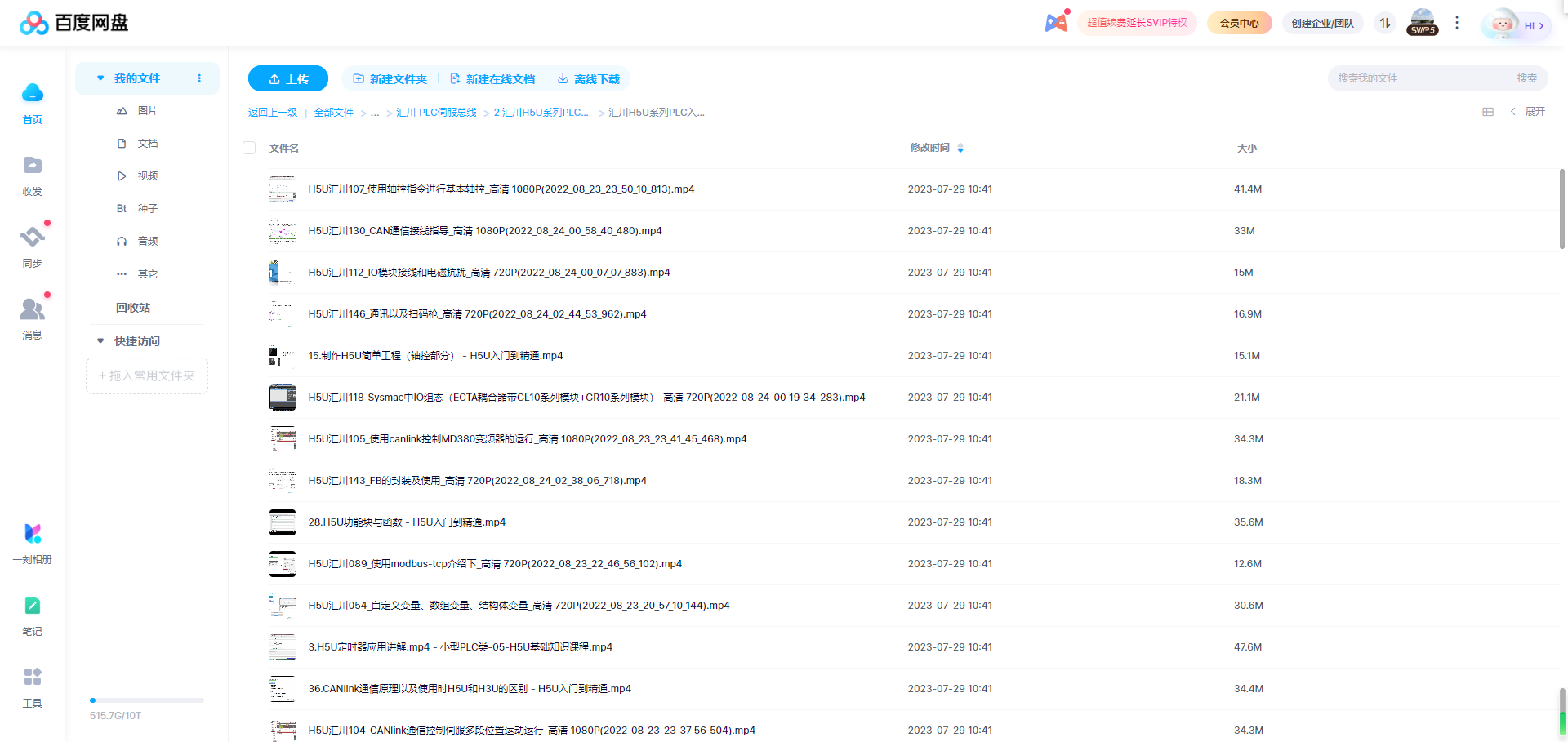Open the 工具 tools icon

click(x=32, y=686)
